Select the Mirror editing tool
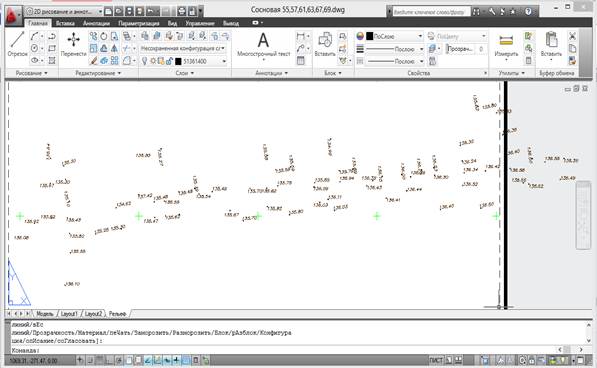The height and width of the screenshot is (368, 597). click(x=114, y=49)
